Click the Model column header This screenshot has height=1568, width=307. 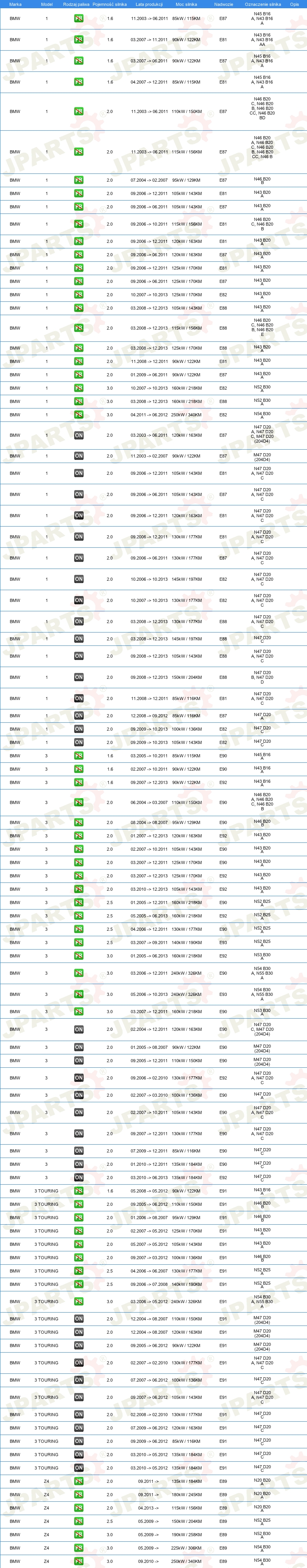pos(46,4)
